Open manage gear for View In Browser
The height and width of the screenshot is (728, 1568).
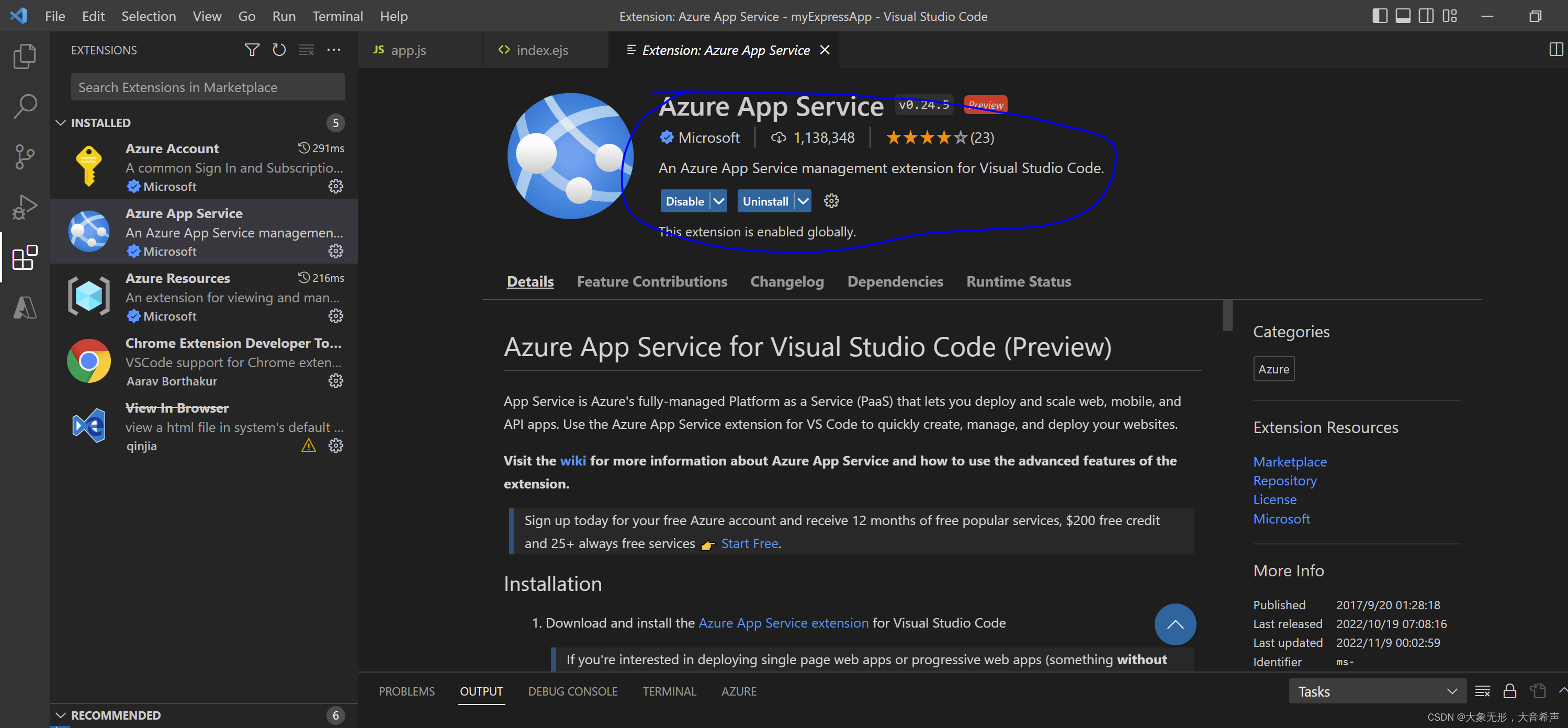click(335, 446)
